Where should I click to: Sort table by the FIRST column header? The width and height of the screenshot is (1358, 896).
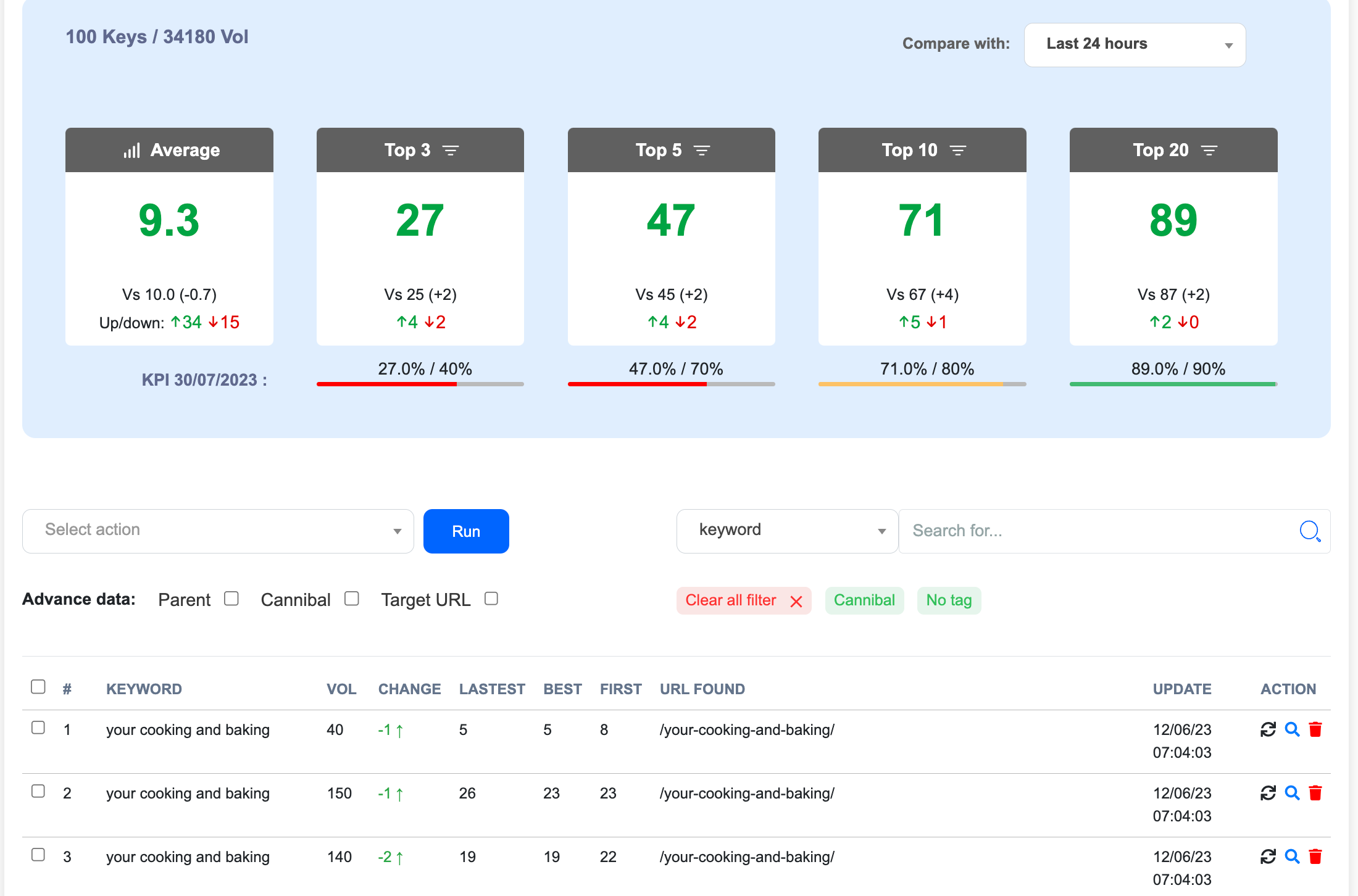coord(621,689)
